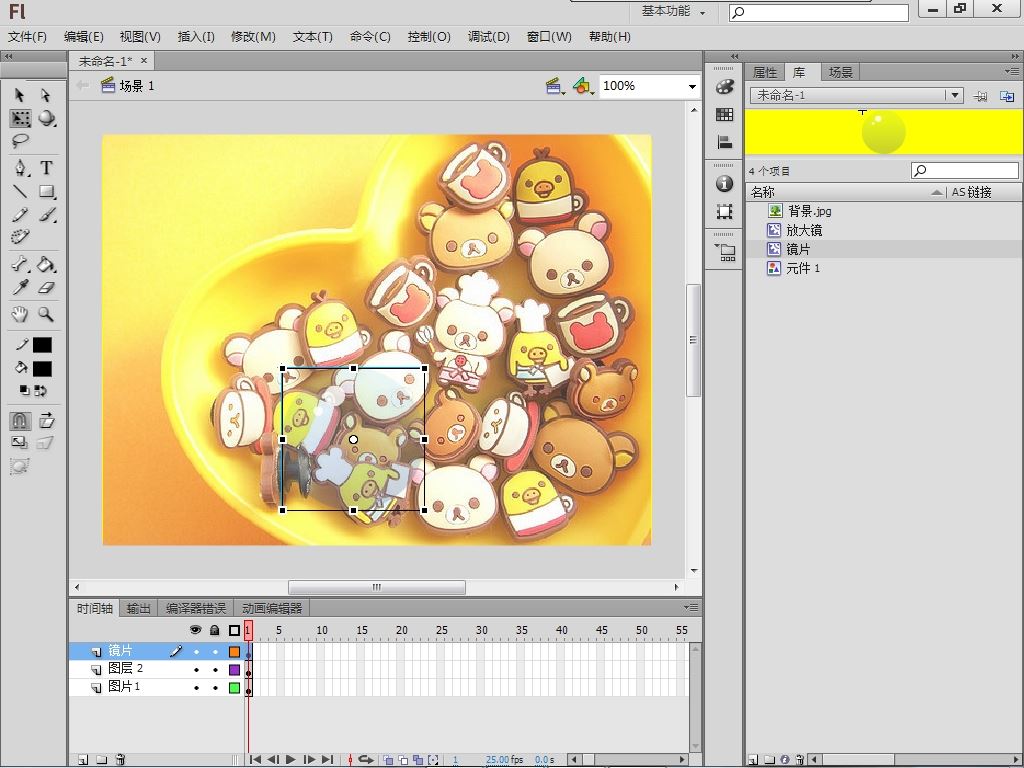This screenshot has height=768, width=1024.
Task: Open the Color panel palette icon
Action: 725,88
